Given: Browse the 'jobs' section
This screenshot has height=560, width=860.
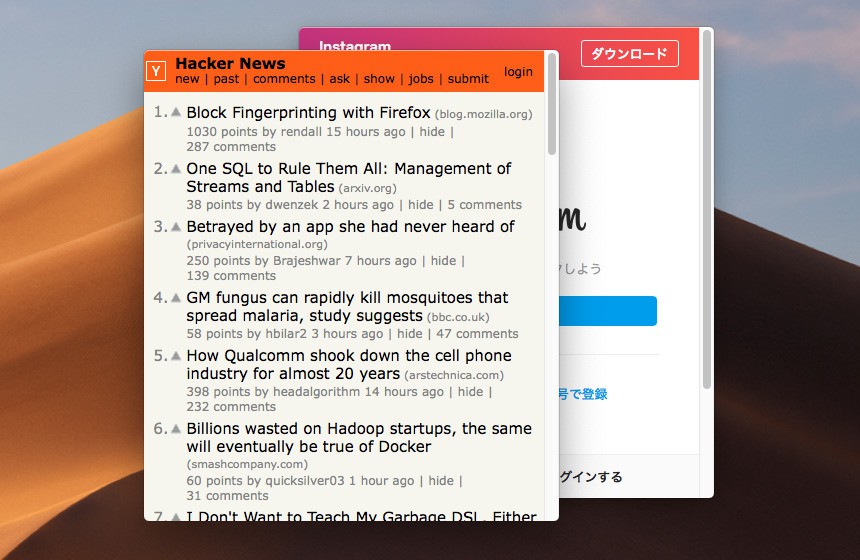Looking at the screenshot, I should coord(421,79).
